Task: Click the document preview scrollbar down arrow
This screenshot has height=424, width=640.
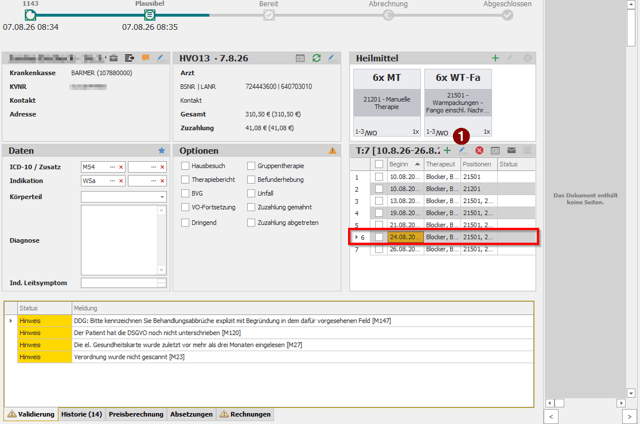Action: pyautogui.click(x=631, y=393)
